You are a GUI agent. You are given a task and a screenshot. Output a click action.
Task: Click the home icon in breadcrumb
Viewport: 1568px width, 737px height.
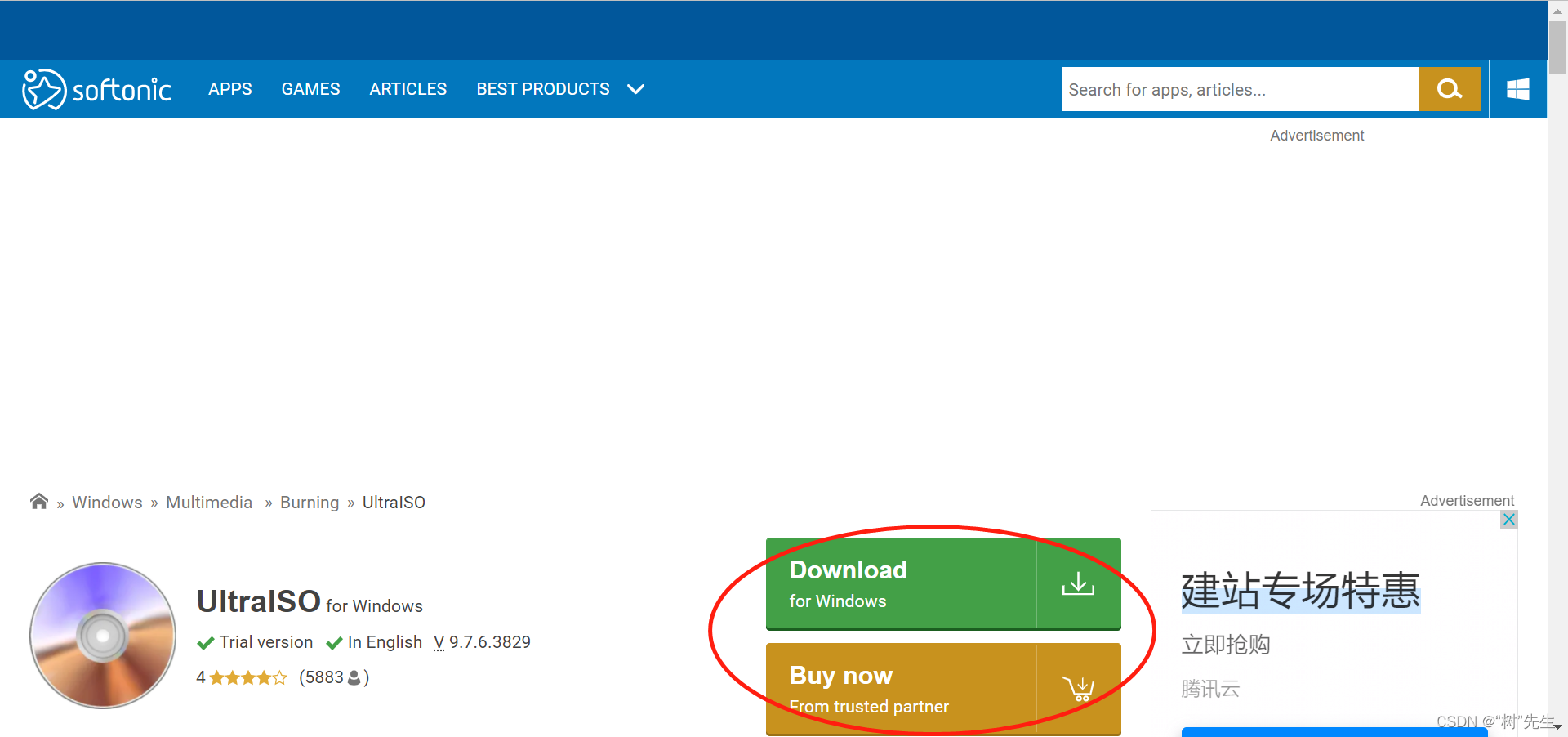coord(38,502)
